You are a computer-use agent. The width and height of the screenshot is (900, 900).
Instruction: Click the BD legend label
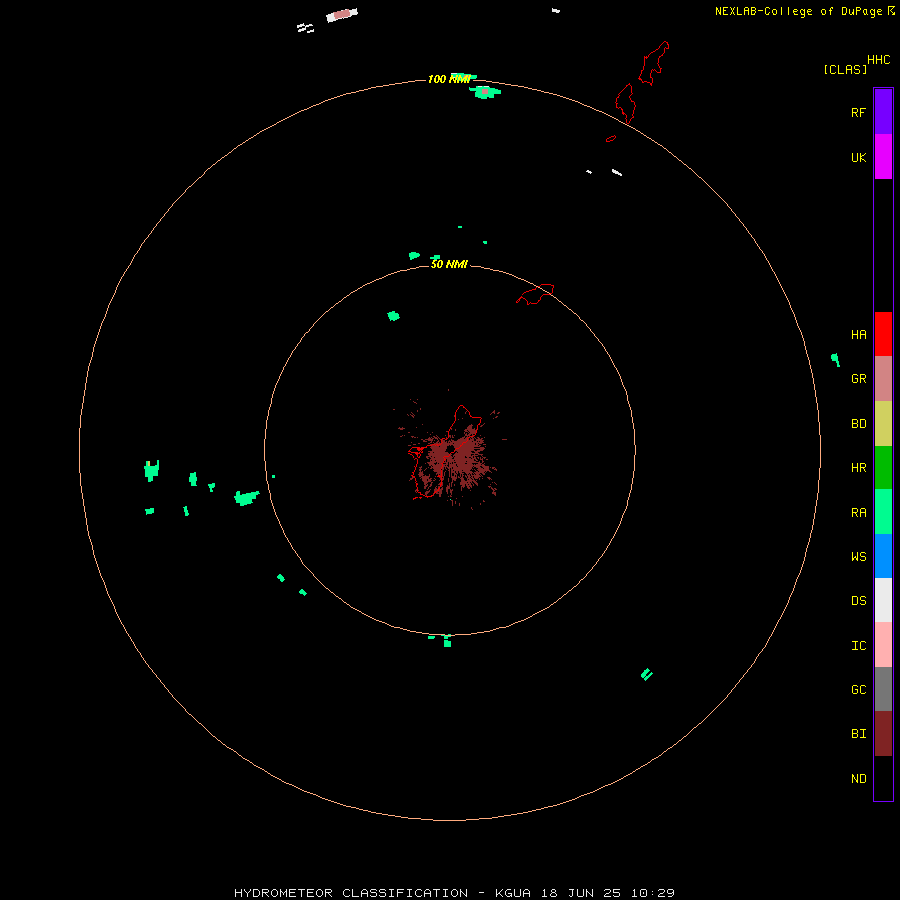point(859,424)
